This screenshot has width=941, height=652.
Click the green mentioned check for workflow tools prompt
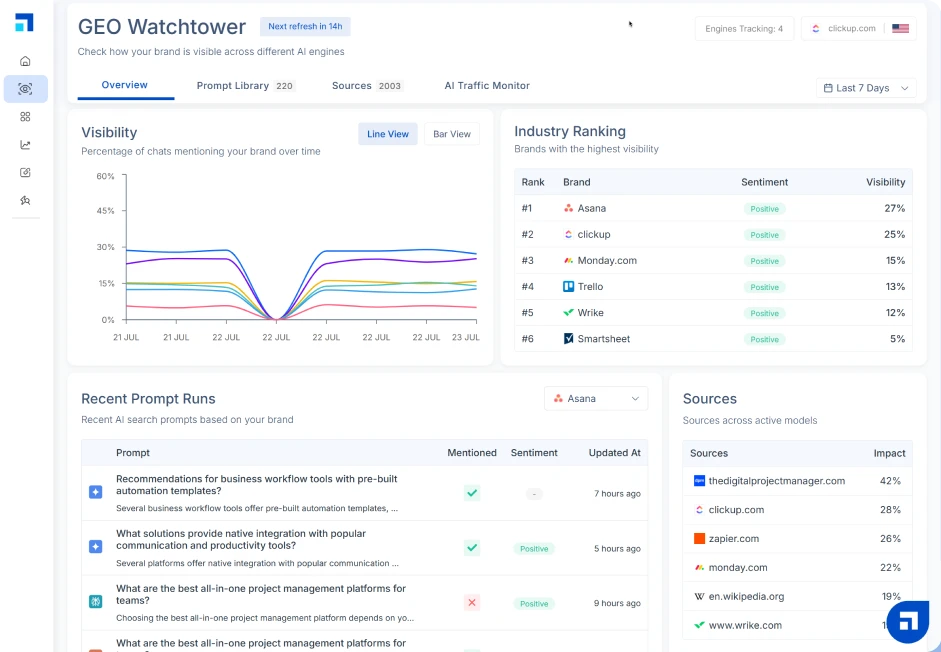point(472,493)
